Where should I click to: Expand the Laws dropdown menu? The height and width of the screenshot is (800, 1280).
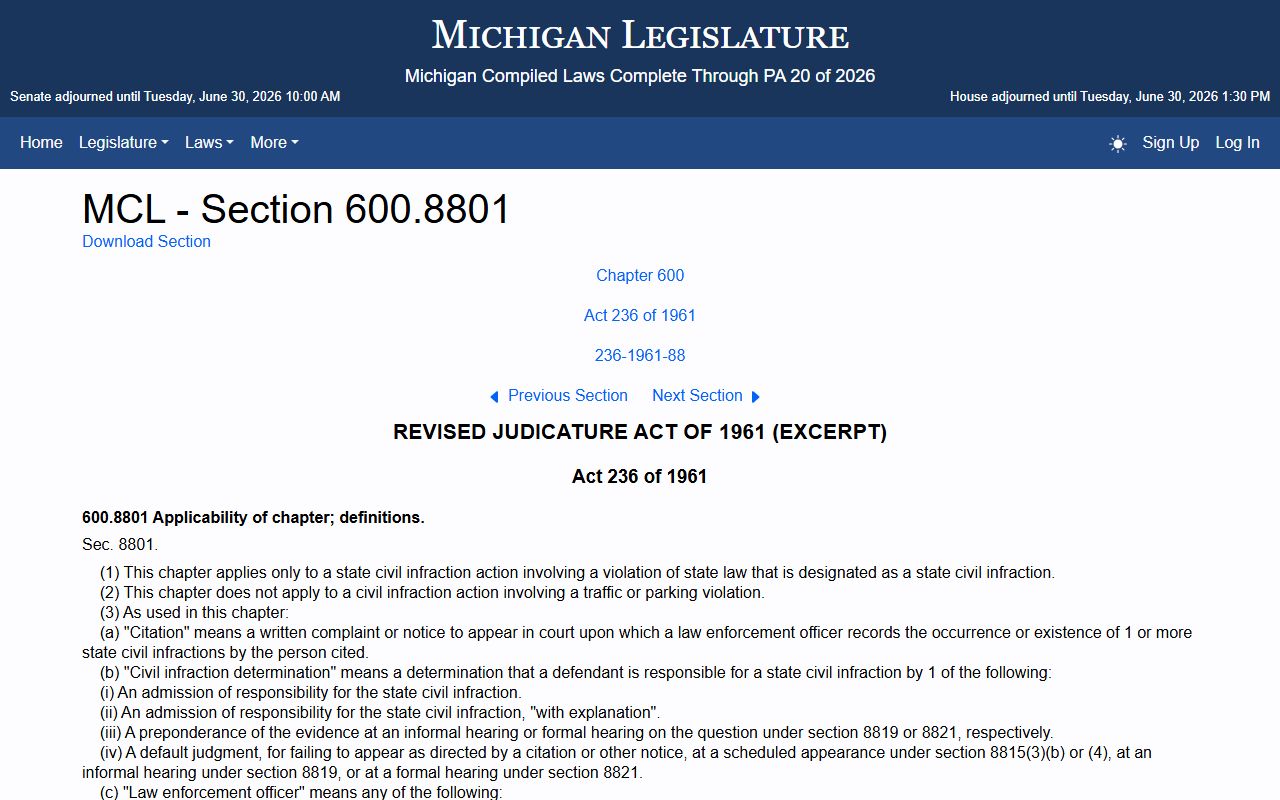point(209,143)
